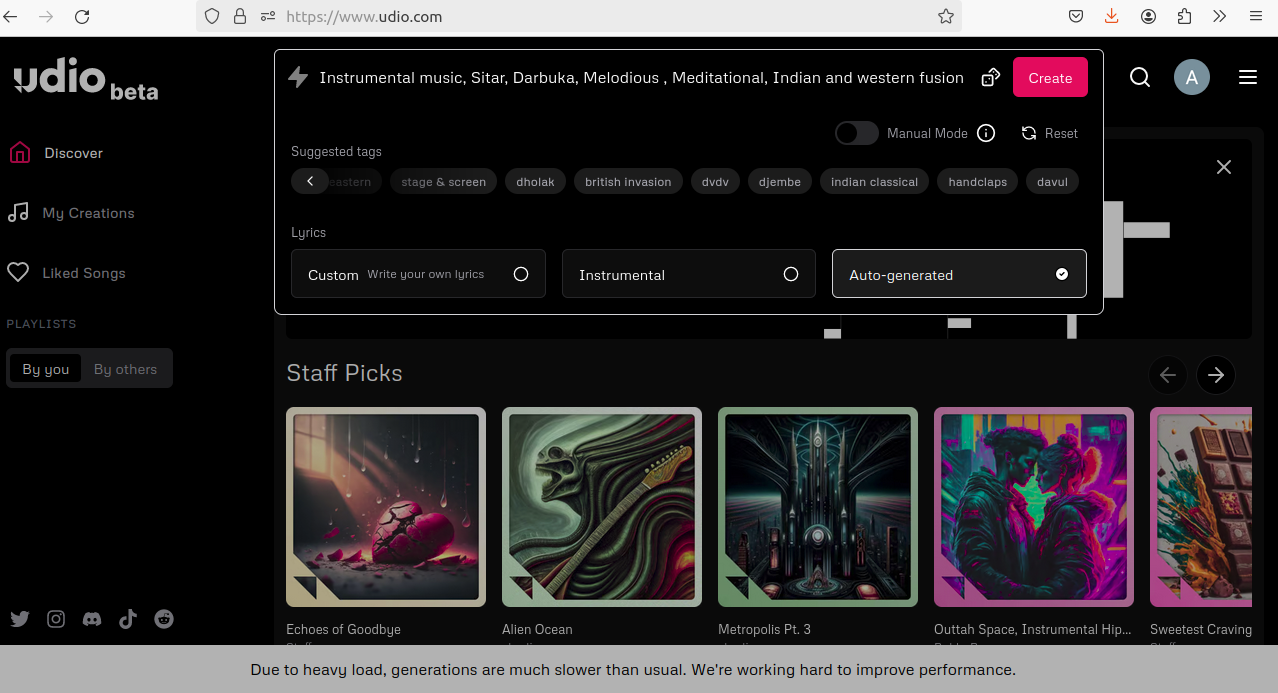Open Echoes of Goodbye cover thumbnail

pyautogui.click(x=386, y=507)
